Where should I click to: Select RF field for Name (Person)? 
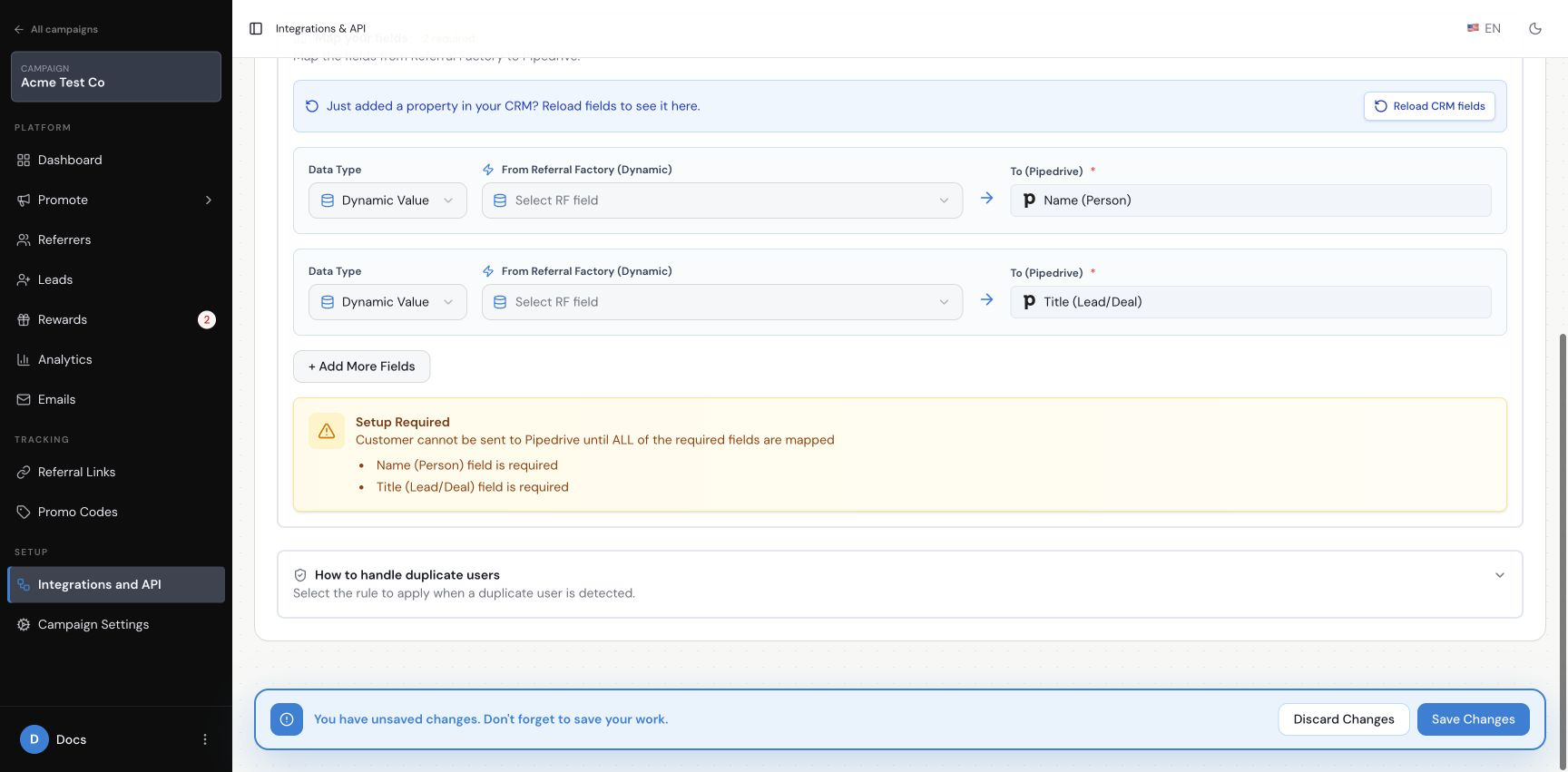(722, 200)
